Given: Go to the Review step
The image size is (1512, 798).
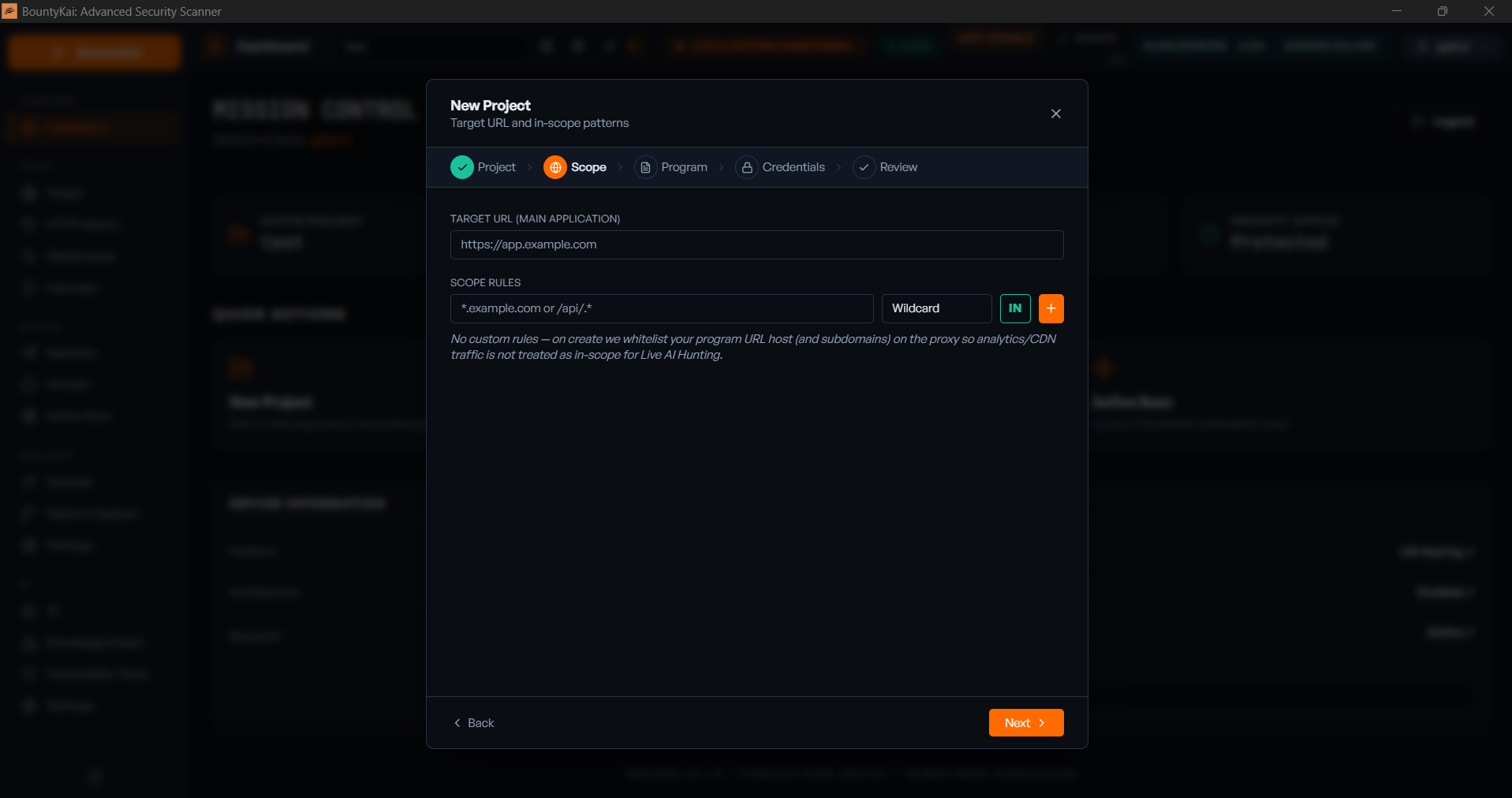Looking at the screenshot, I should click(885, 167).
